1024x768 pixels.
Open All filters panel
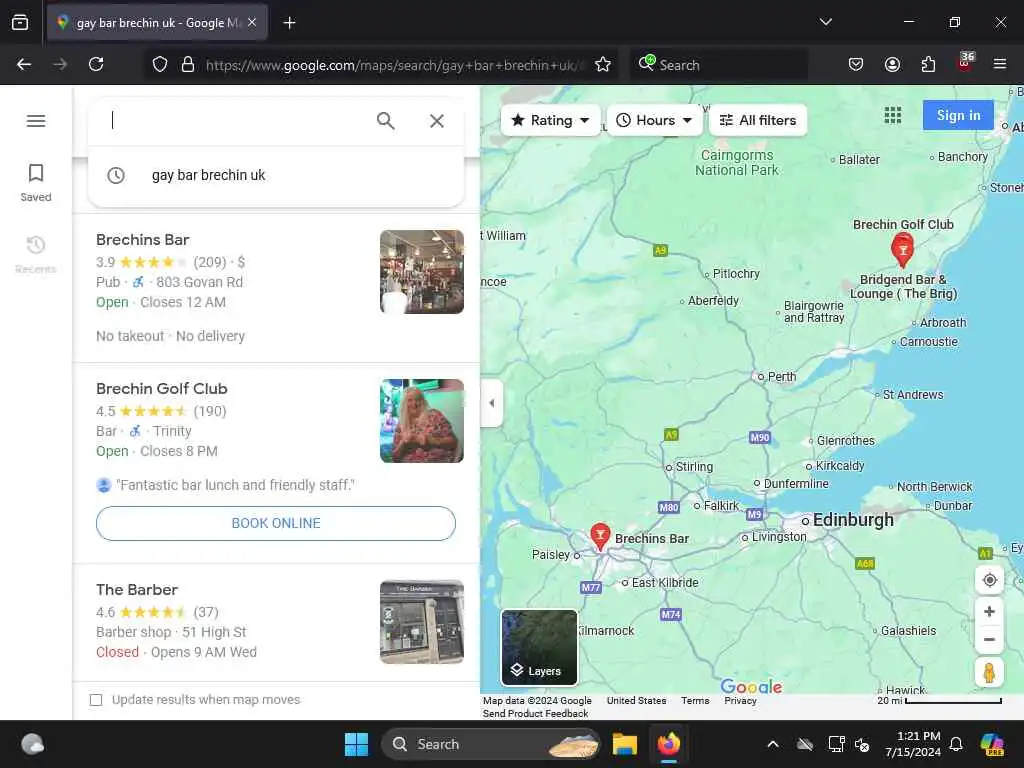pos(758,120)
